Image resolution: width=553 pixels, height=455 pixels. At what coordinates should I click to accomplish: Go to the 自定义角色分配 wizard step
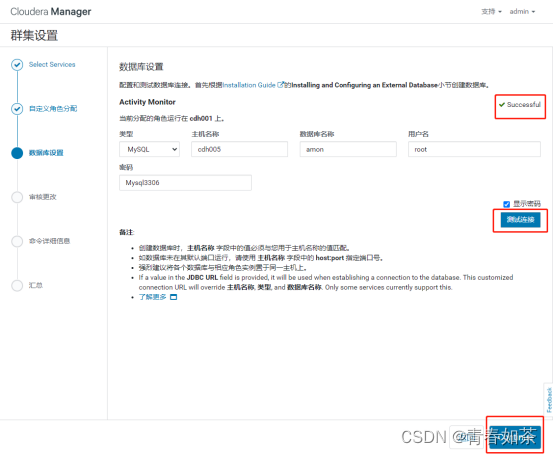[53, 109]
